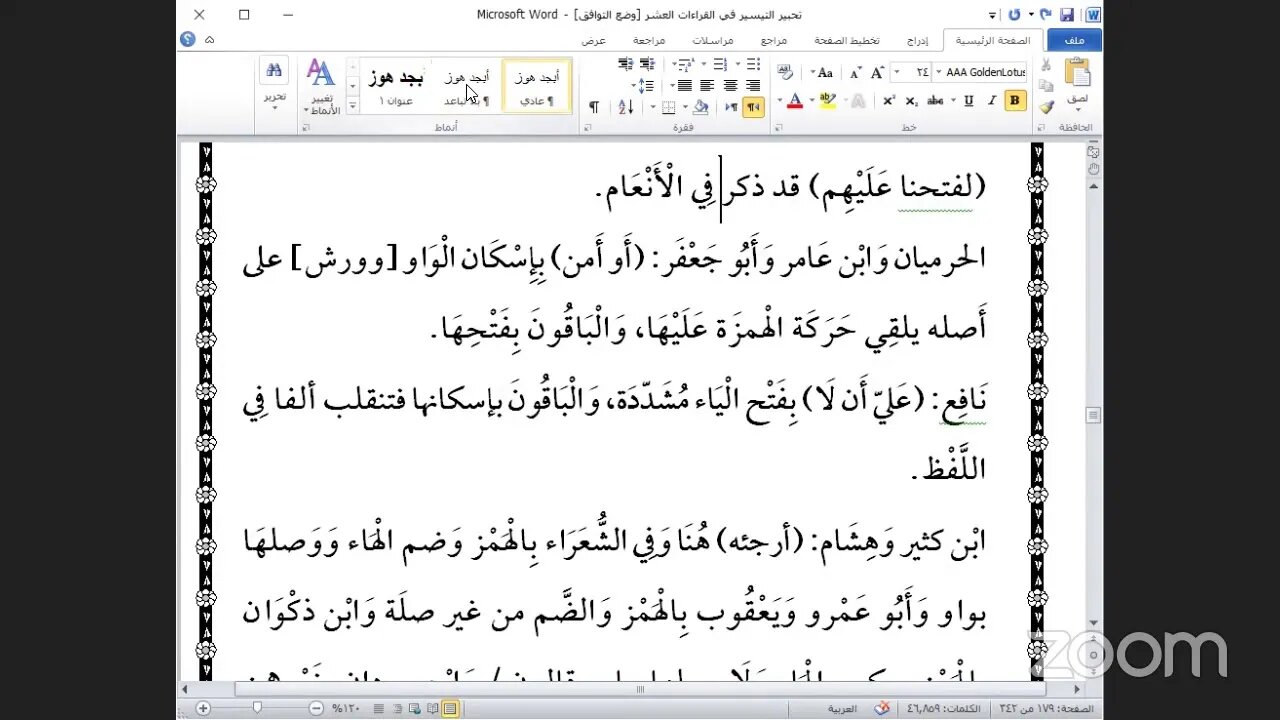
Task: Expand the styles gallery More arrow
Action: tap(353, 104)
